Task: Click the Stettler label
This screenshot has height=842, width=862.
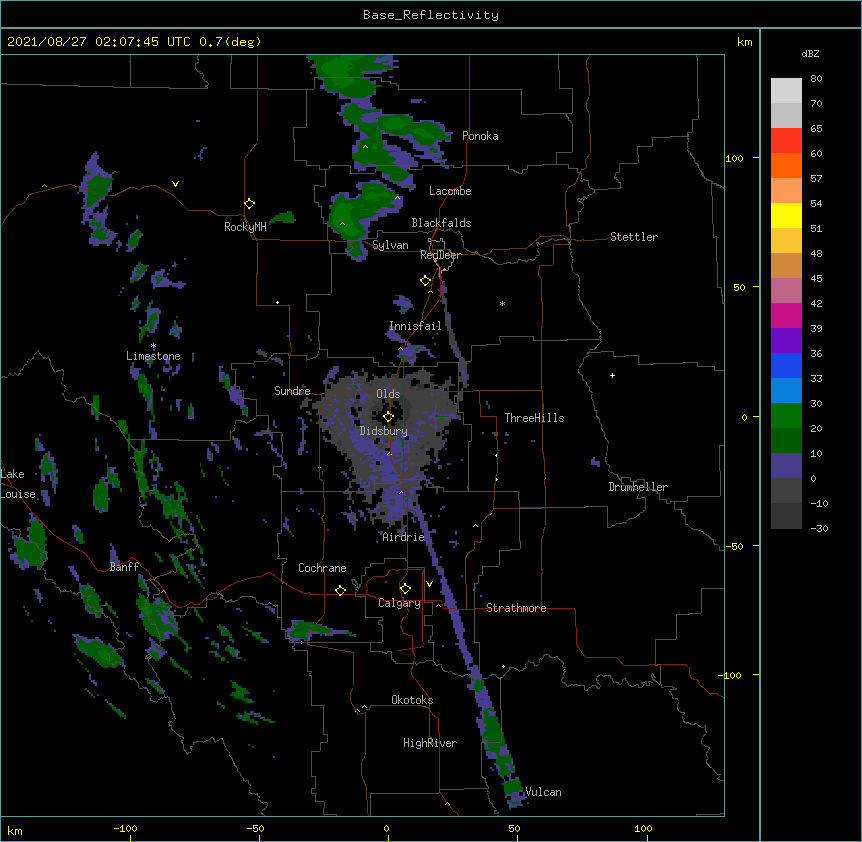Action: tap(634, 237)
